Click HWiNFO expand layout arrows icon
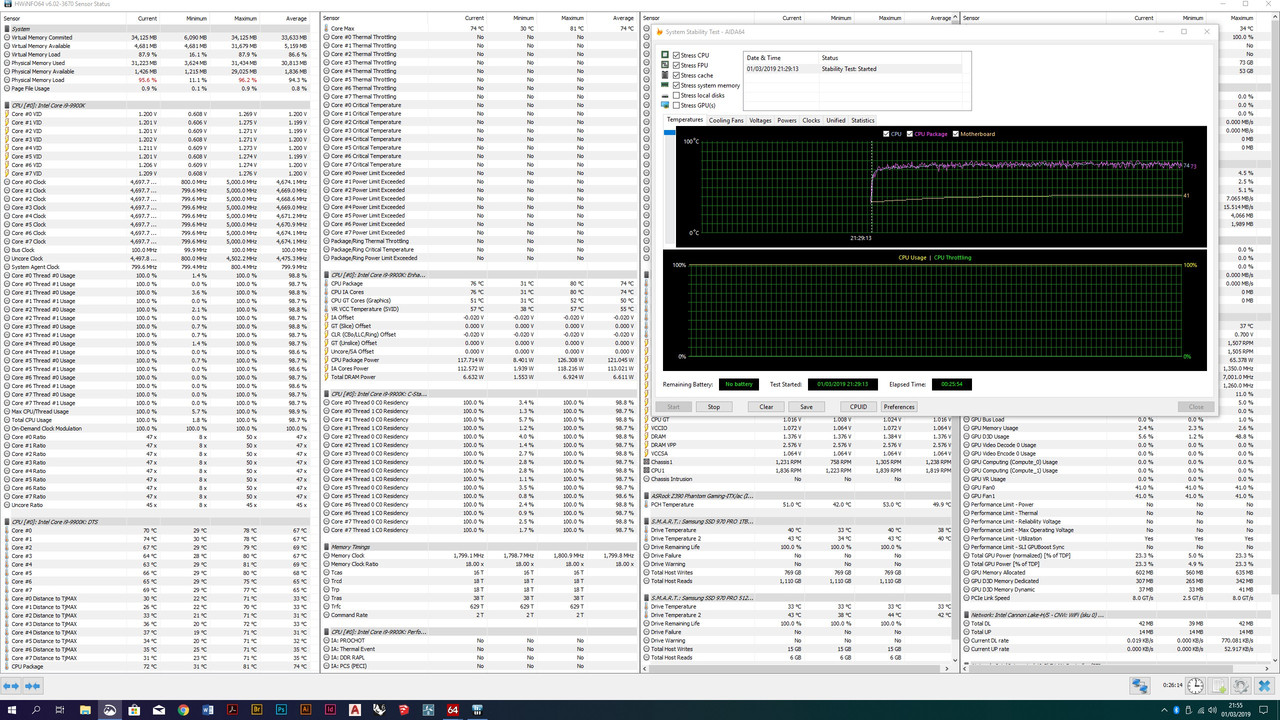 pyautogui.click(x=11, y=686)
